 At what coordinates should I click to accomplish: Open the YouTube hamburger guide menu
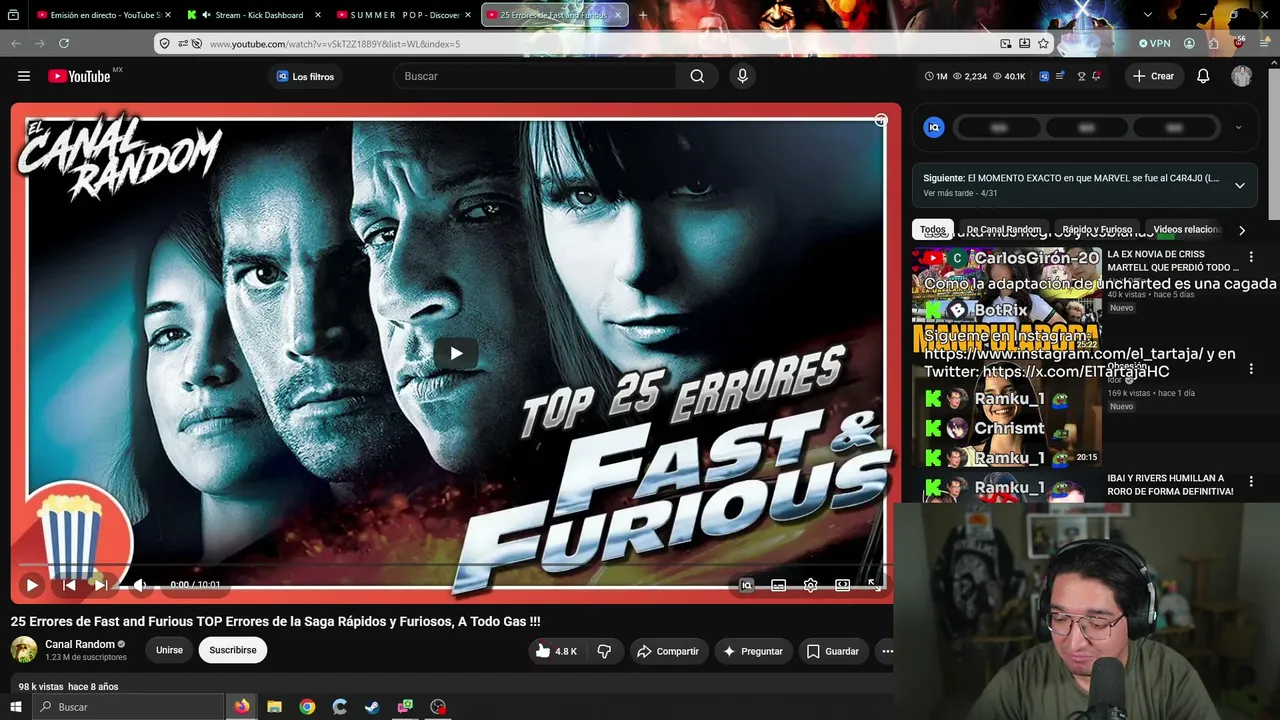pos(24,76)
